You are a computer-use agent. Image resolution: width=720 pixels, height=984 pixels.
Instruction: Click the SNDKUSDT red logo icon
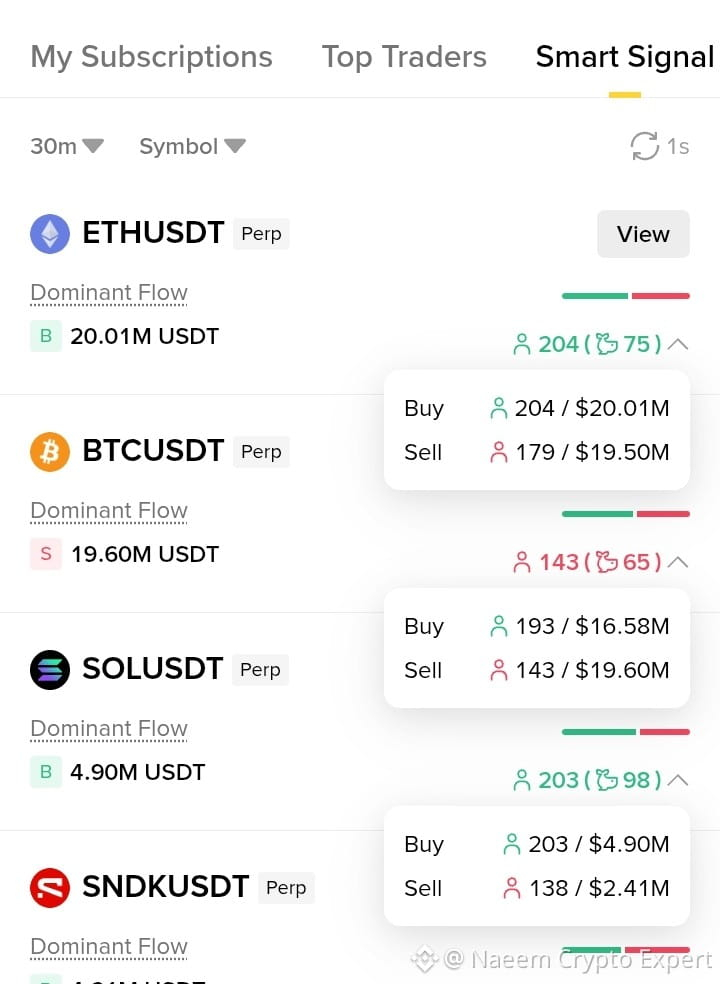pos(50,887)
